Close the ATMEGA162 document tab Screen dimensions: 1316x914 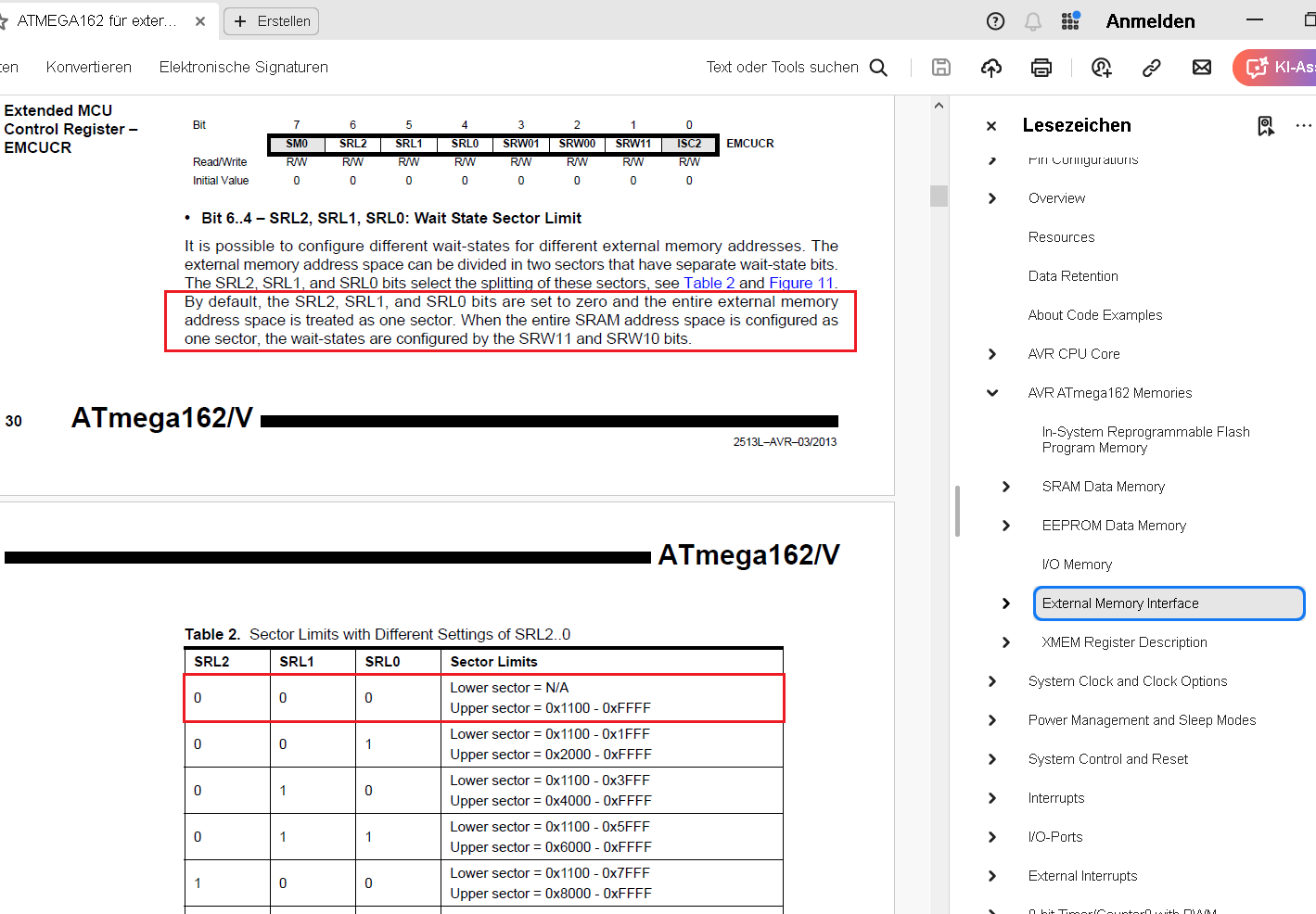point(200,21)
